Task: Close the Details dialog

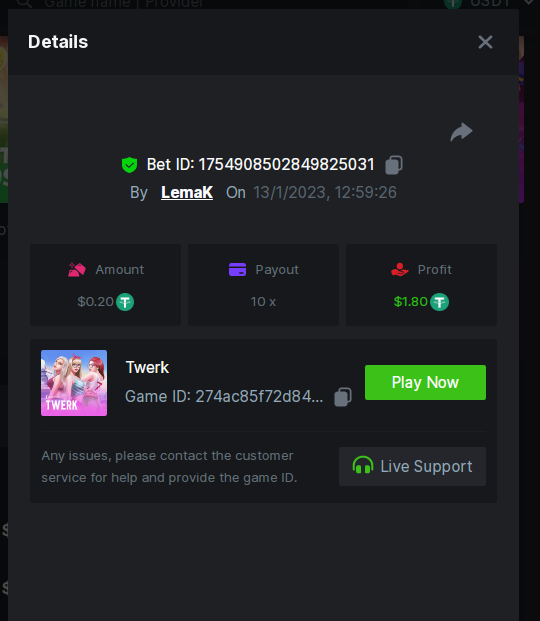Action: click(485, 42)
